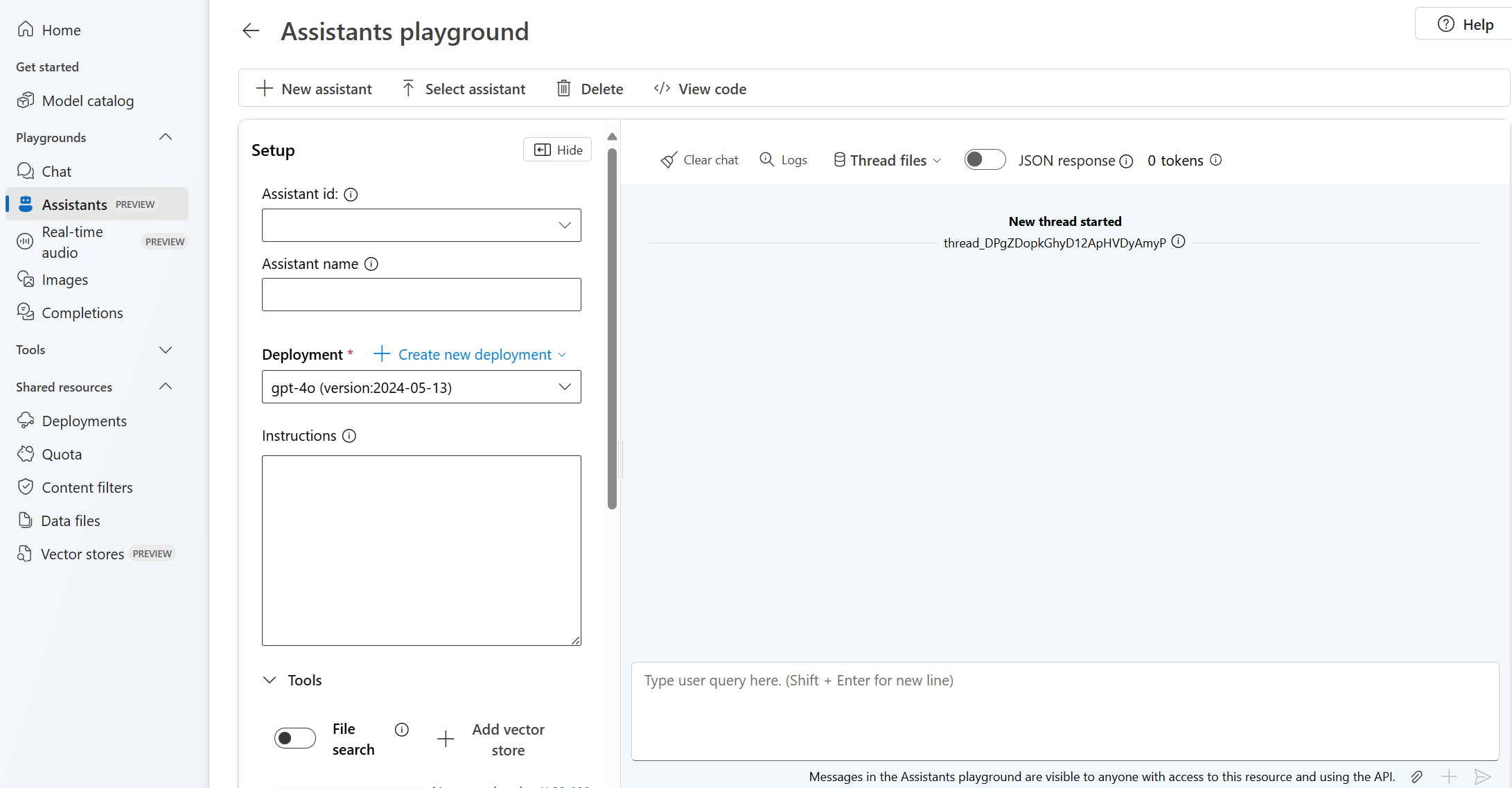Clear the chat with broom icon

[x=699, y=160]
